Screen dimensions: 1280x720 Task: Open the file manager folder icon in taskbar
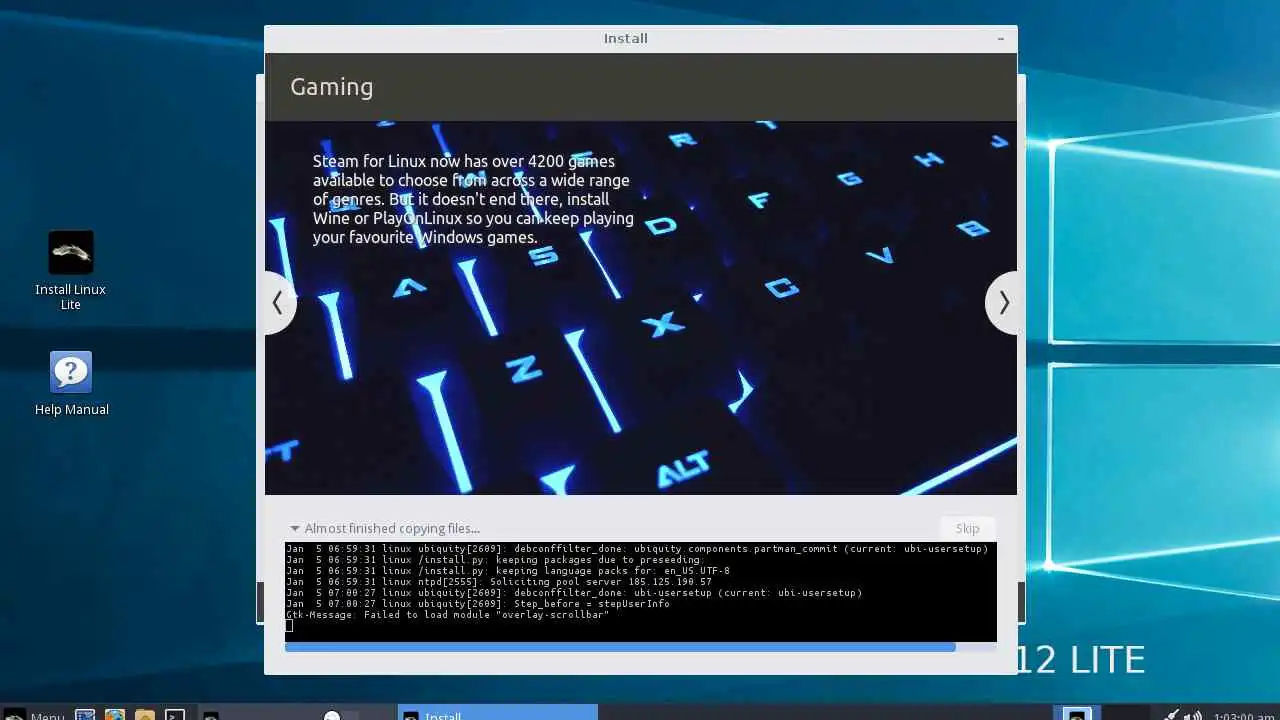point(145,714)
